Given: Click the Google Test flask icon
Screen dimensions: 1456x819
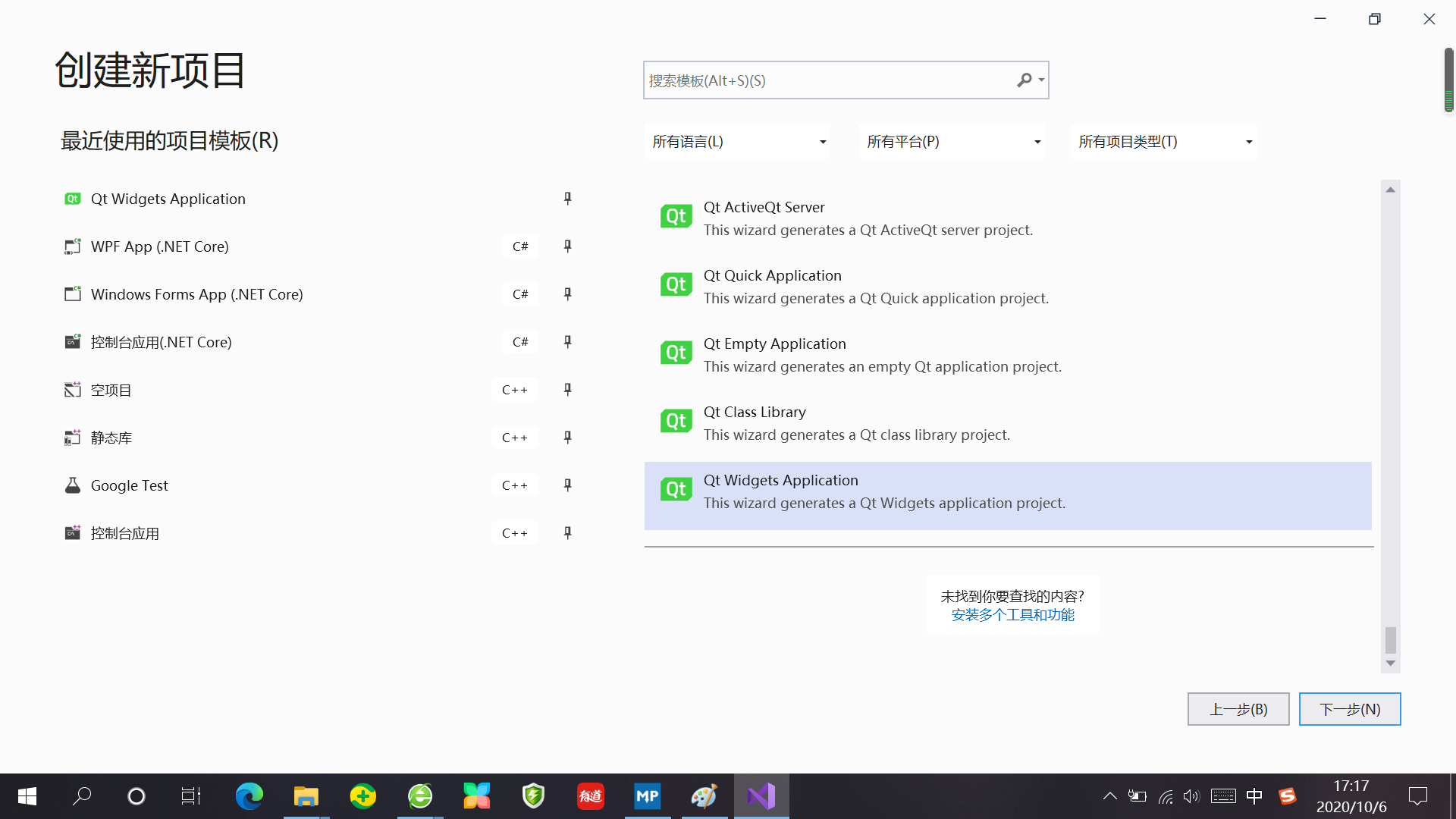Looking at the screenshot, I should click(x=73, y=485).
